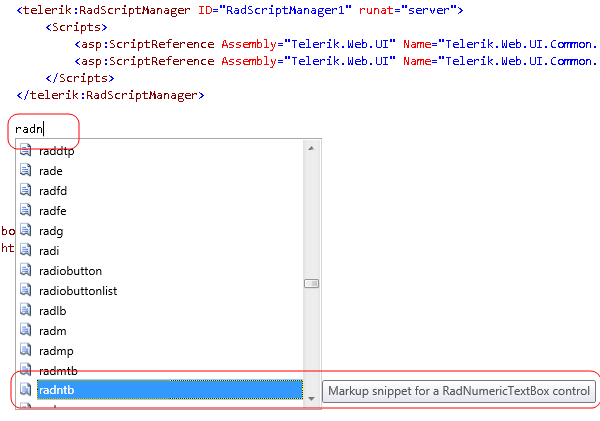Click the IntelliSense list scroll up arrow
600x421 pixels.
click(311, 148)
